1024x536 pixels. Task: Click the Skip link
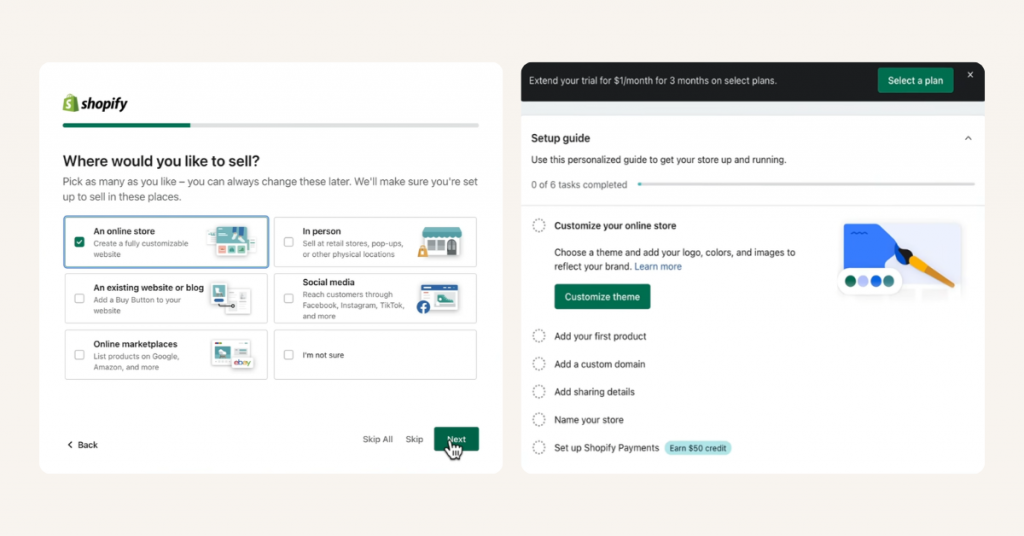[414, 439]
